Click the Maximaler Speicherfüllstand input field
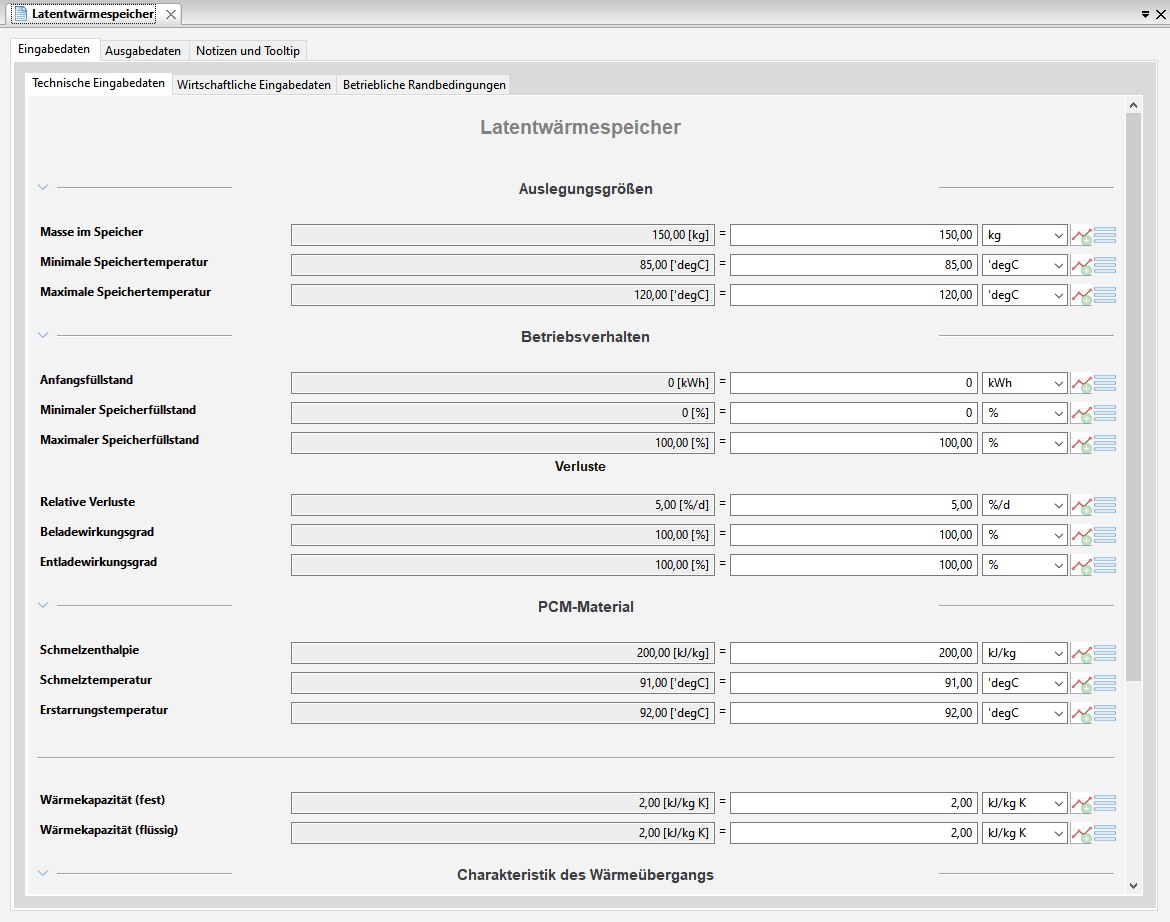This screenshot has height=922, width=1170. [854, 443]
